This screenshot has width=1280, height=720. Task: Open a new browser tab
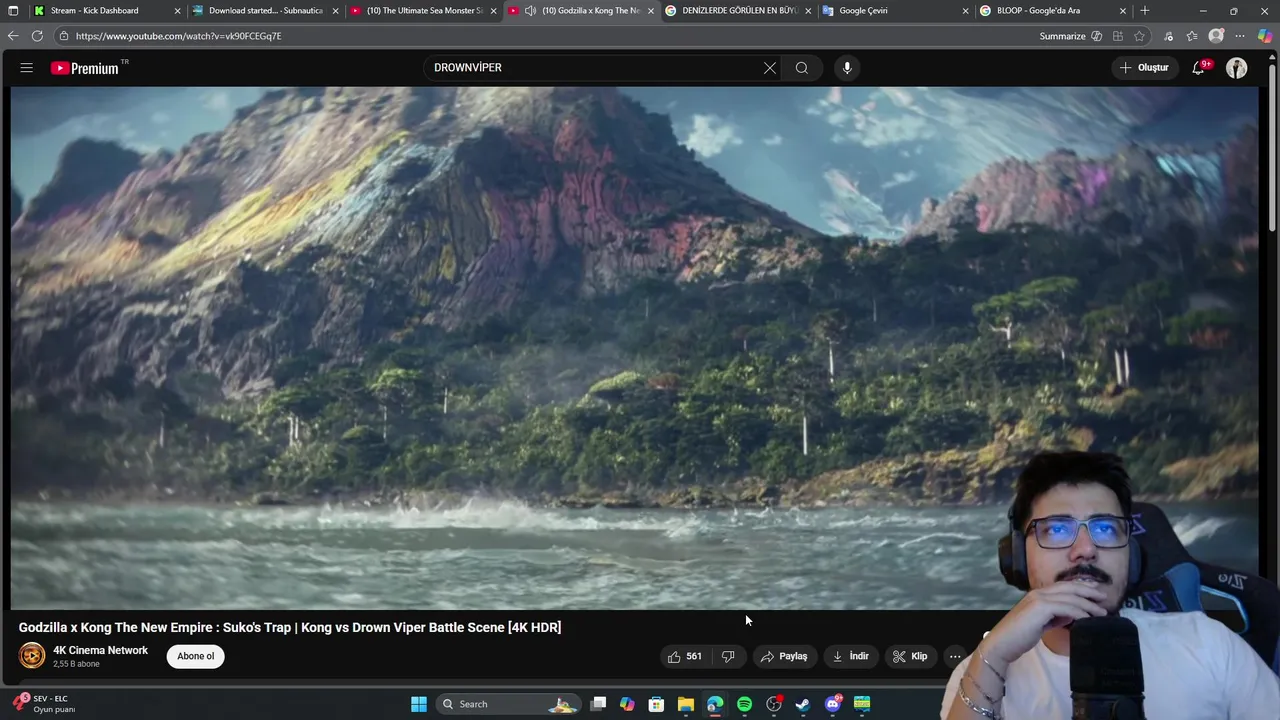tap(1145, 11)
